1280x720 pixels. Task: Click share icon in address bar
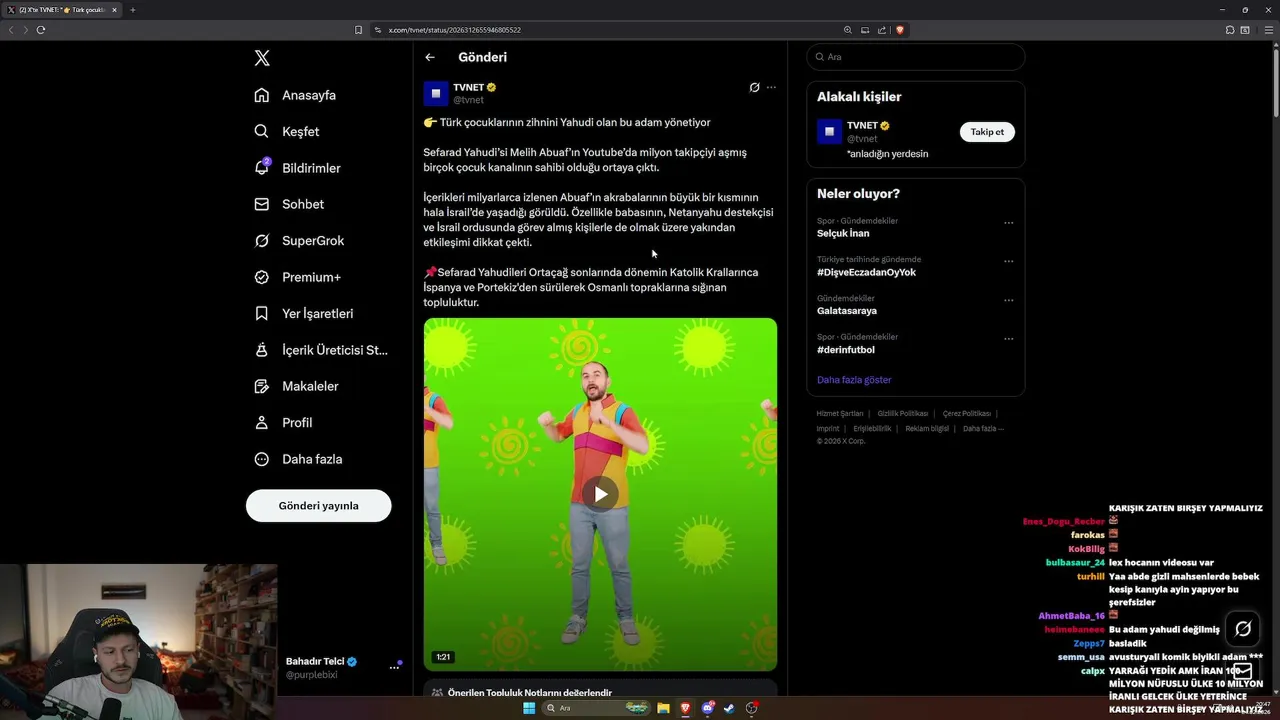tap(882, 30)
